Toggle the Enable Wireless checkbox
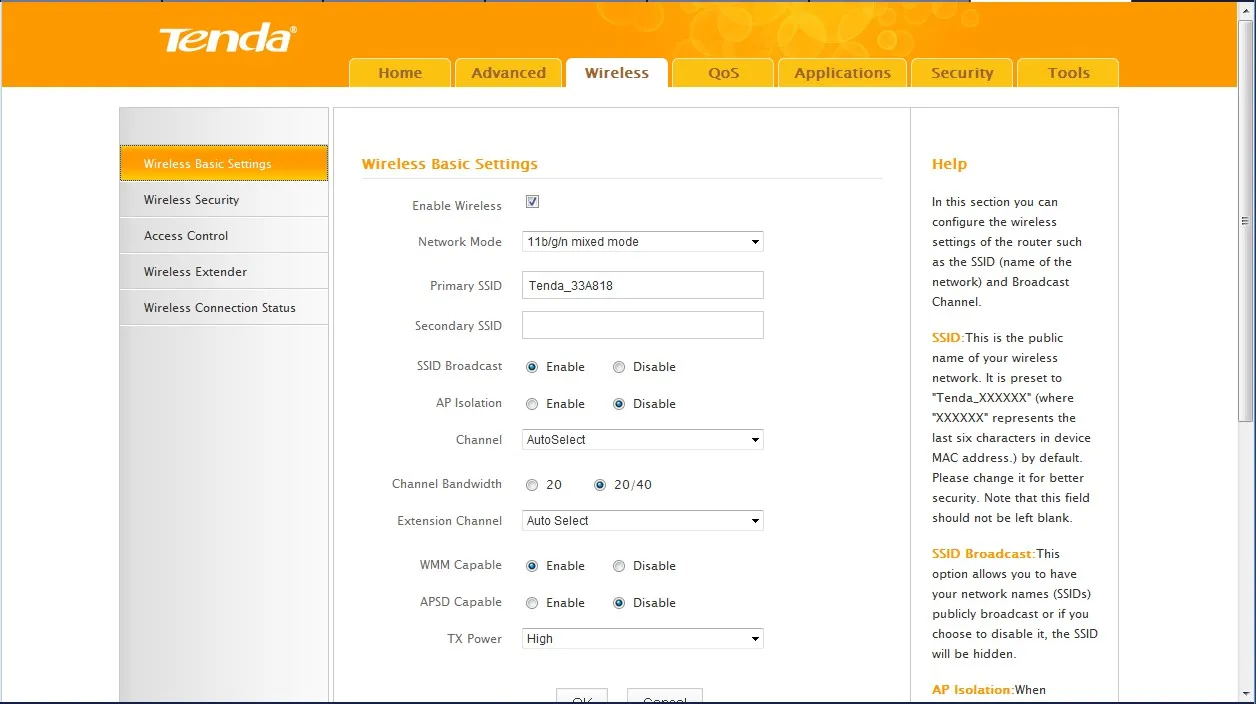 click(532, 202)
